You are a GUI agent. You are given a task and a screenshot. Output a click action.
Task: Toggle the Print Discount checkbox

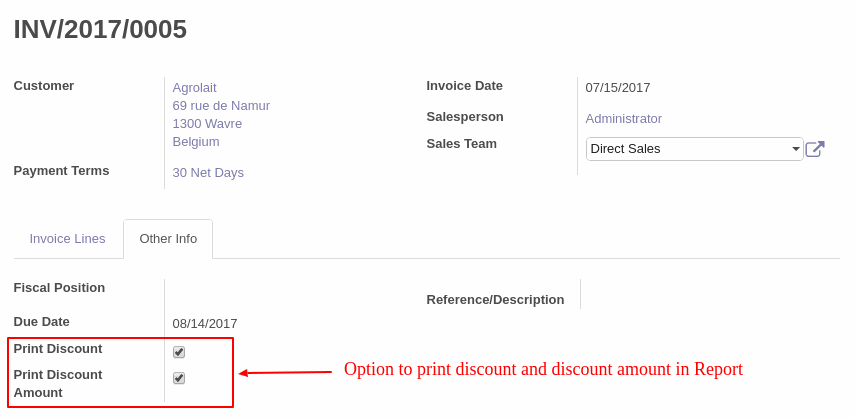click(179, 352)
